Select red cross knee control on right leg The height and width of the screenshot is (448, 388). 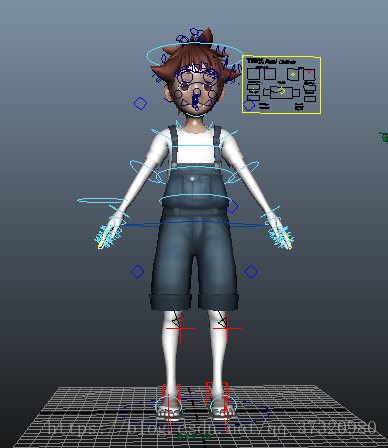[x=227, y=329]
